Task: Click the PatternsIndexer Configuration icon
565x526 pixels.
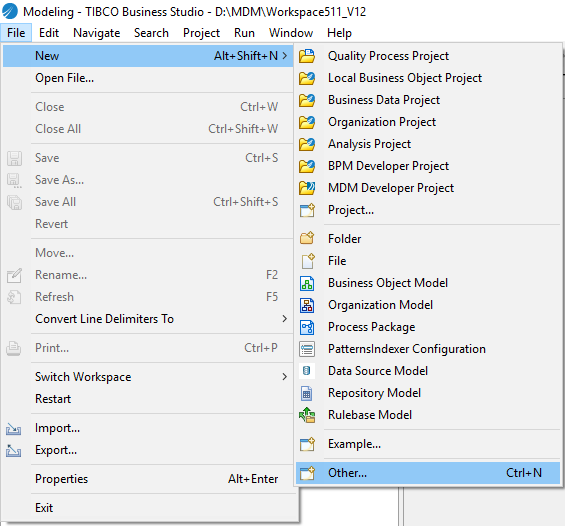Action: pyautogui.click(x=307, y=349)
